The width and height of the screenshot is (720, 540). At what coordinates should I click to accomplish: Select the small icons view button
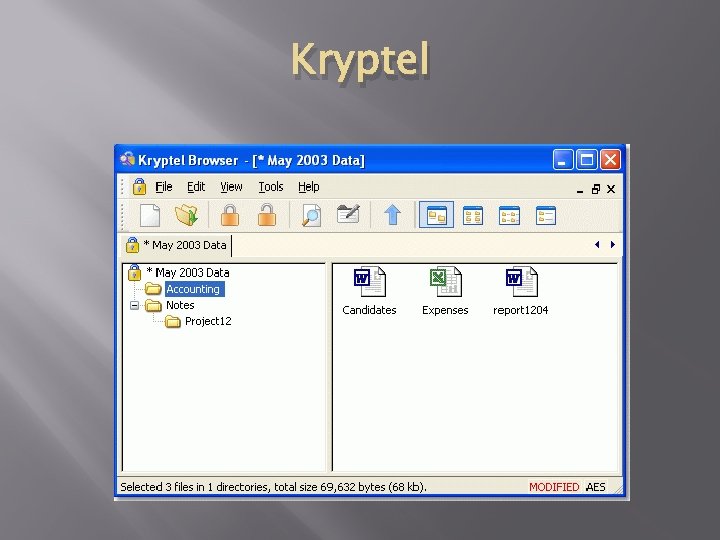coord(472,215)
